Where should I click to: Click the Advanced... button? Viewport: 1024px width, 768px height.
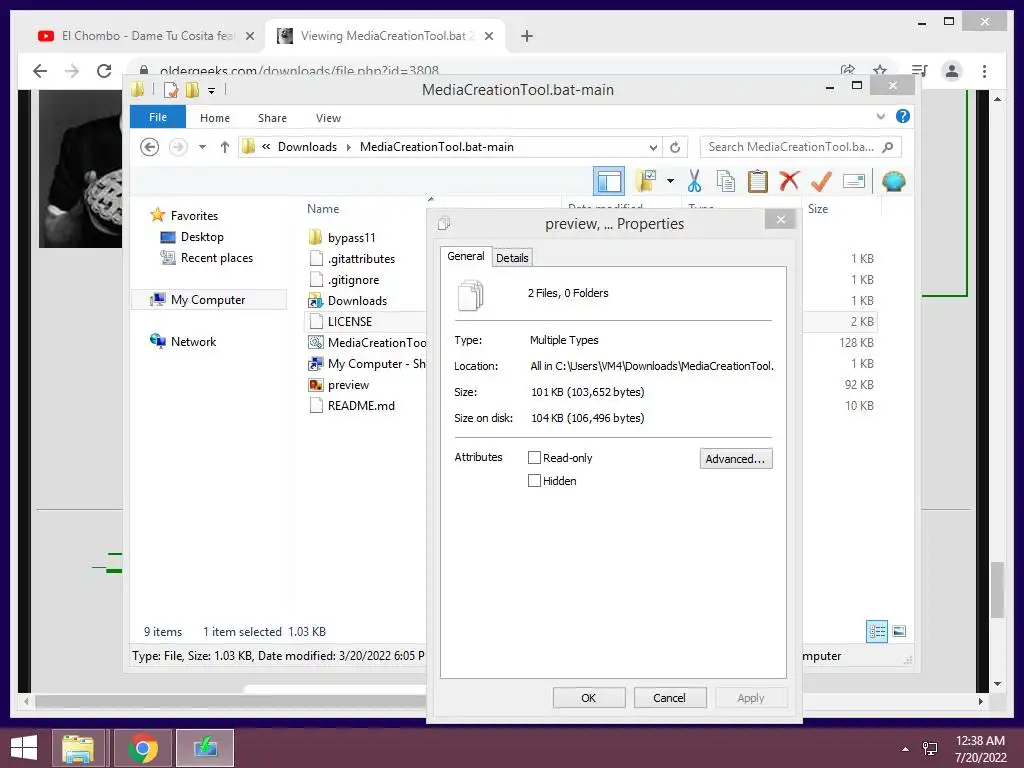click(735, 458)
